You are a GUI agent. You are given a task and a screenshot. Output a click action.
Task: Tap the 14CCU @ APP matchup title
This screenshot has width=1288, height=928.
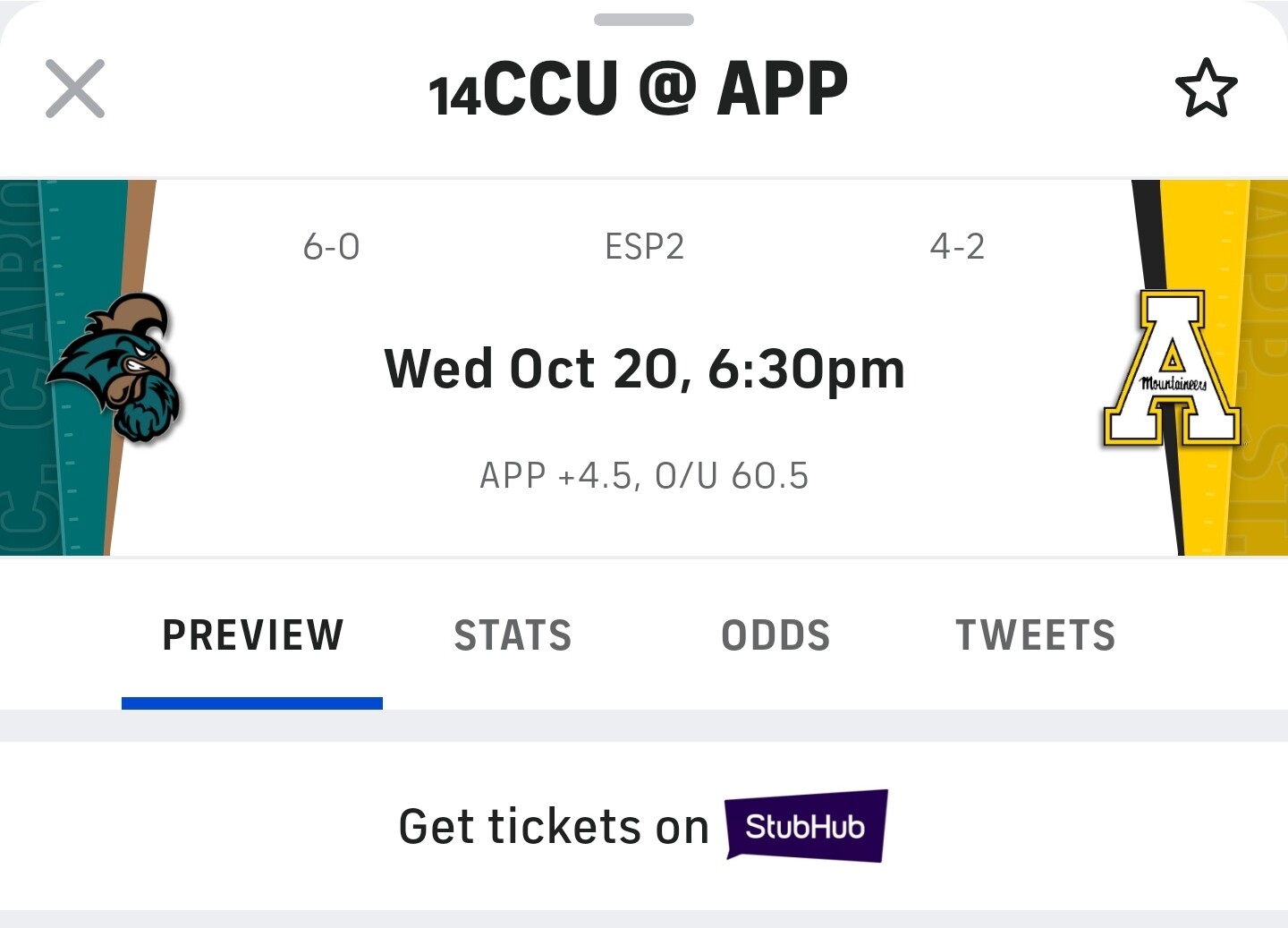point(639,89)
